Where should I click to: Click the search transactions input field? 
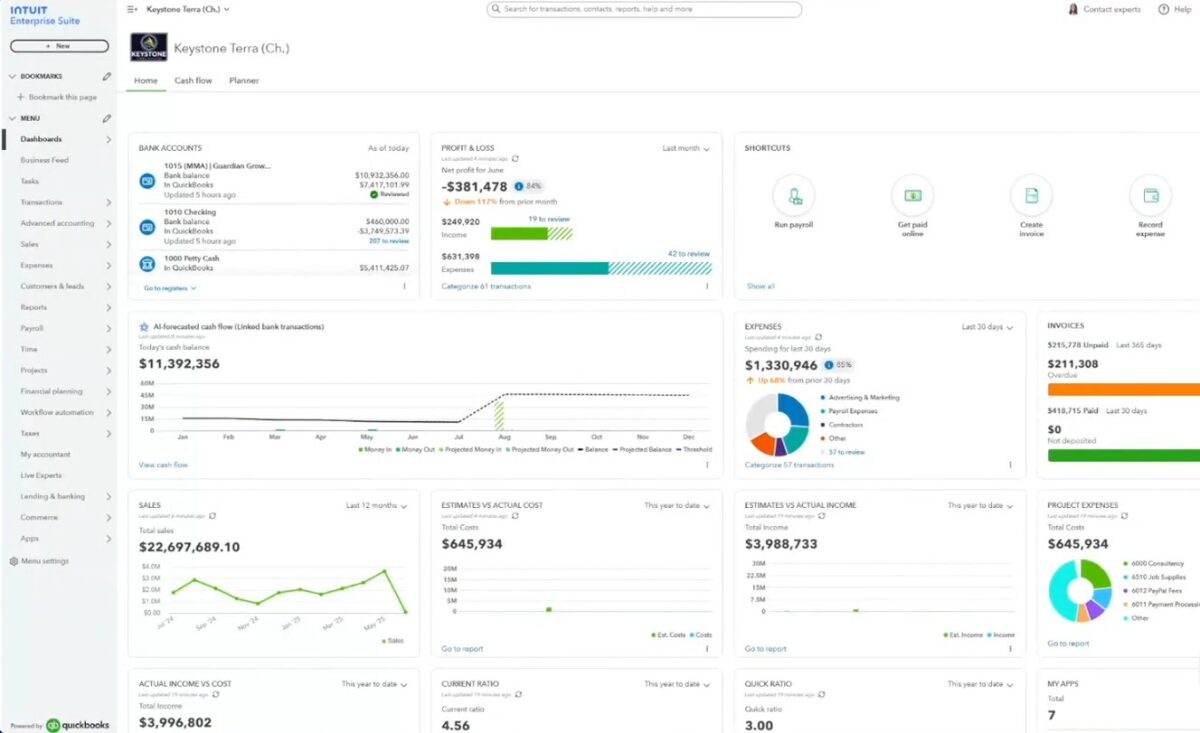coord(644,9)
